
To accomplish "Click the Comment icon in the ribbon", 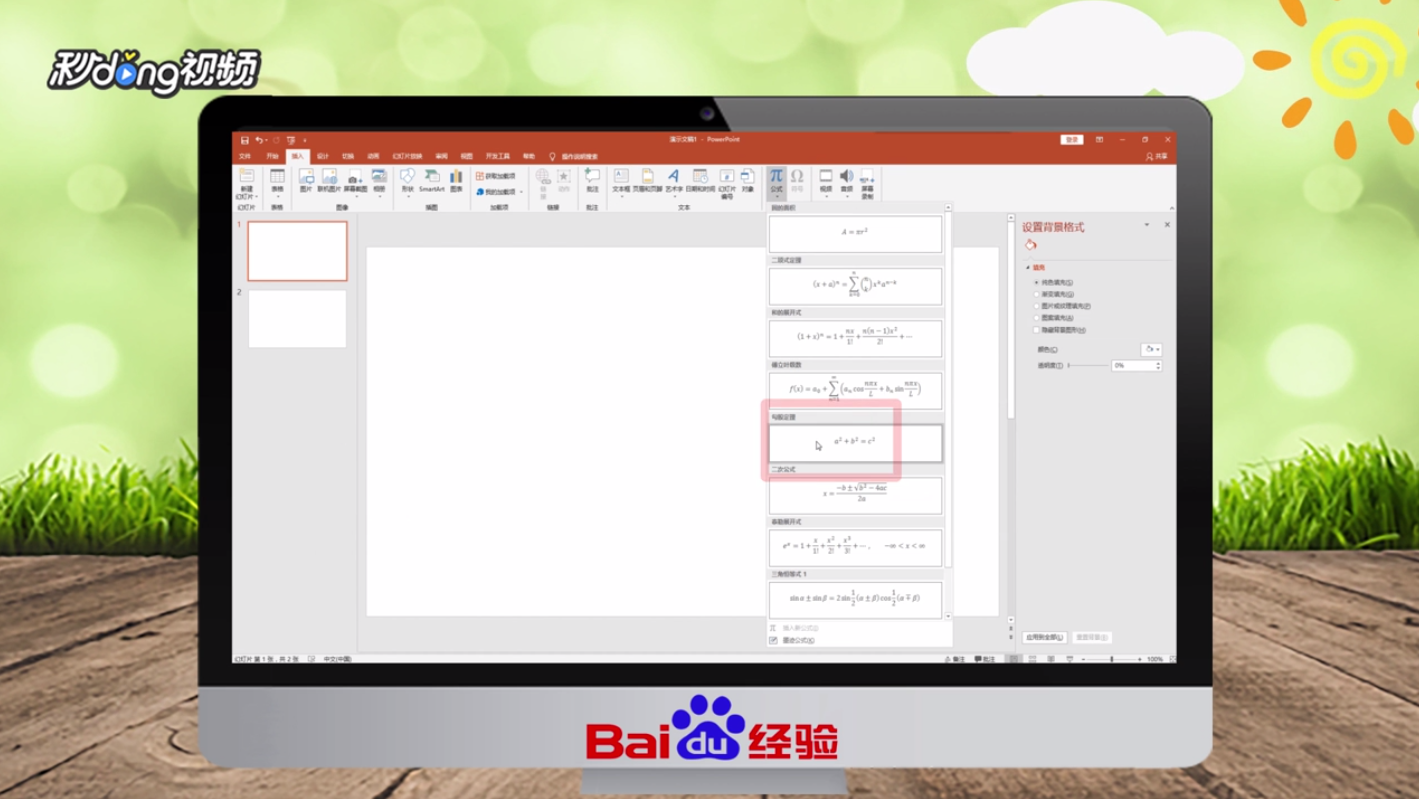I will click(x=592, y=176).
